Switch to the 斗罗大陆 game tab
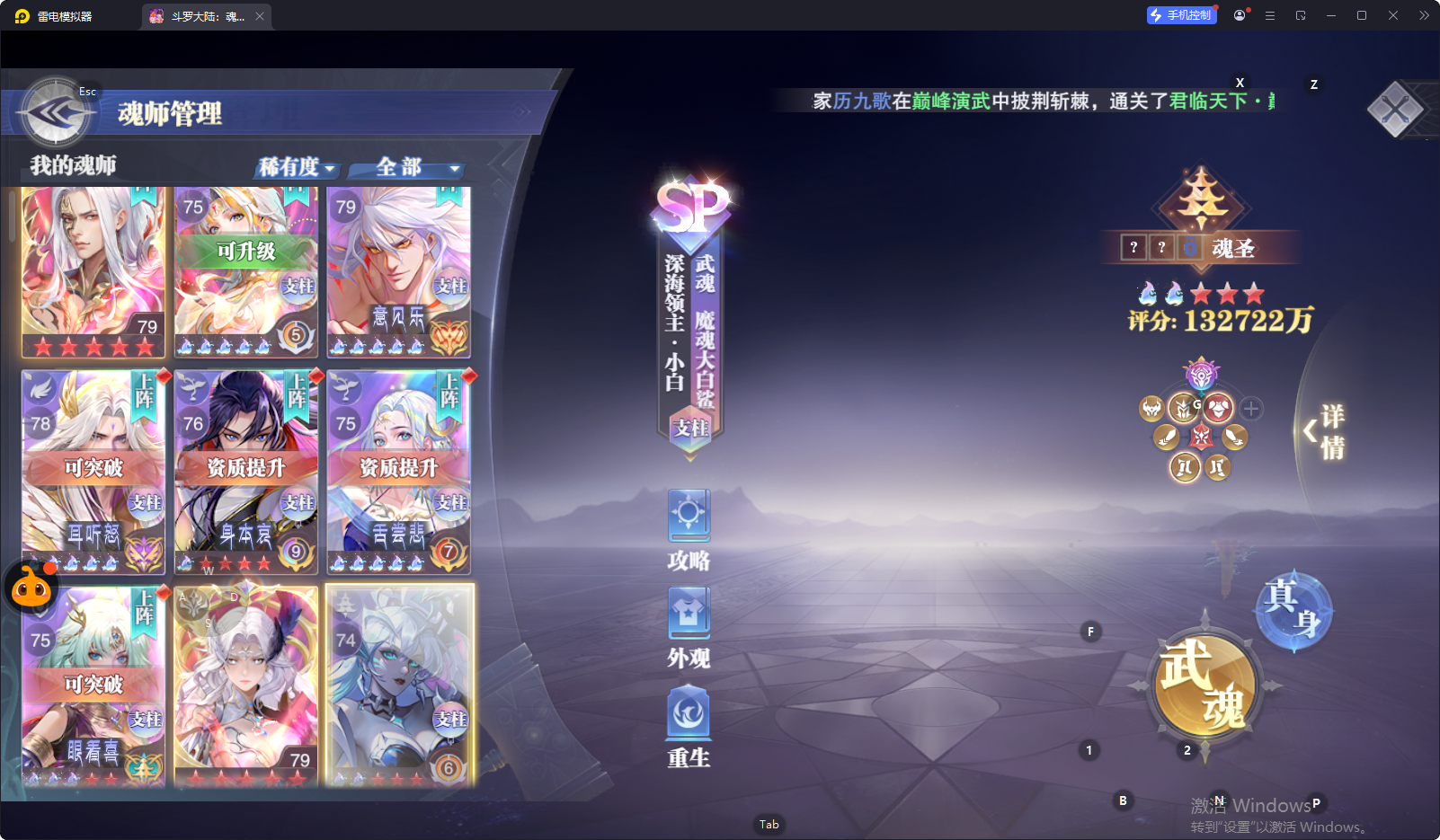Screen dimensions: 1440x840 click(206, 16)
